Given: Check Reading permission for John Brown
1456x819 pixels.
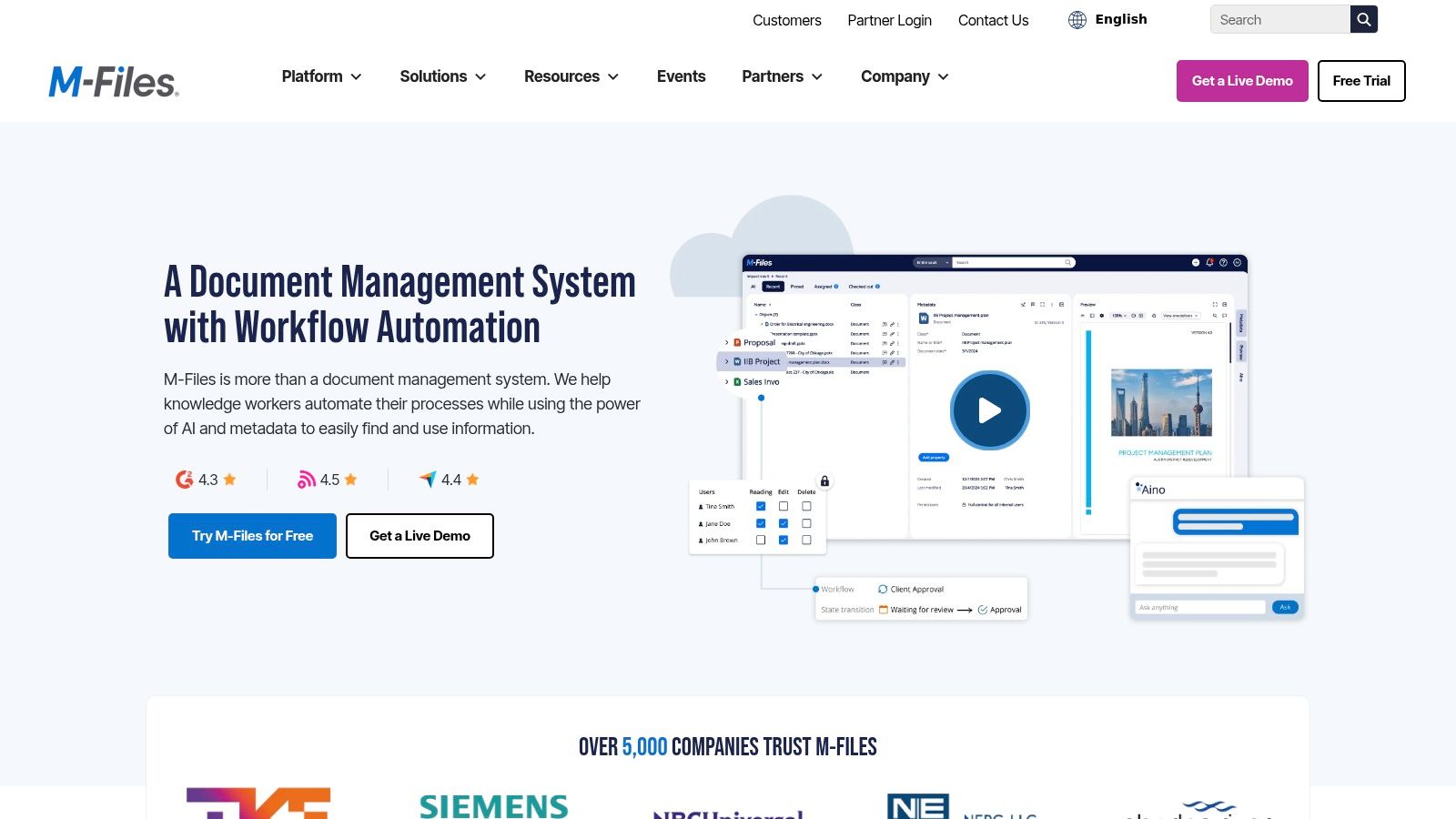Looking at the screenshot, I should pos(761,540).
